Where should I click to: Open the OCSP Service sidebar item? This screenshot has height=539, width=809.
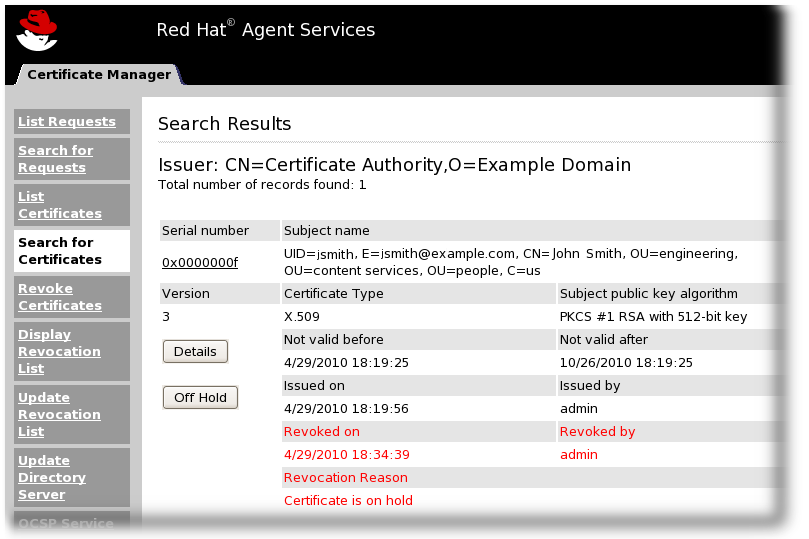66,523
